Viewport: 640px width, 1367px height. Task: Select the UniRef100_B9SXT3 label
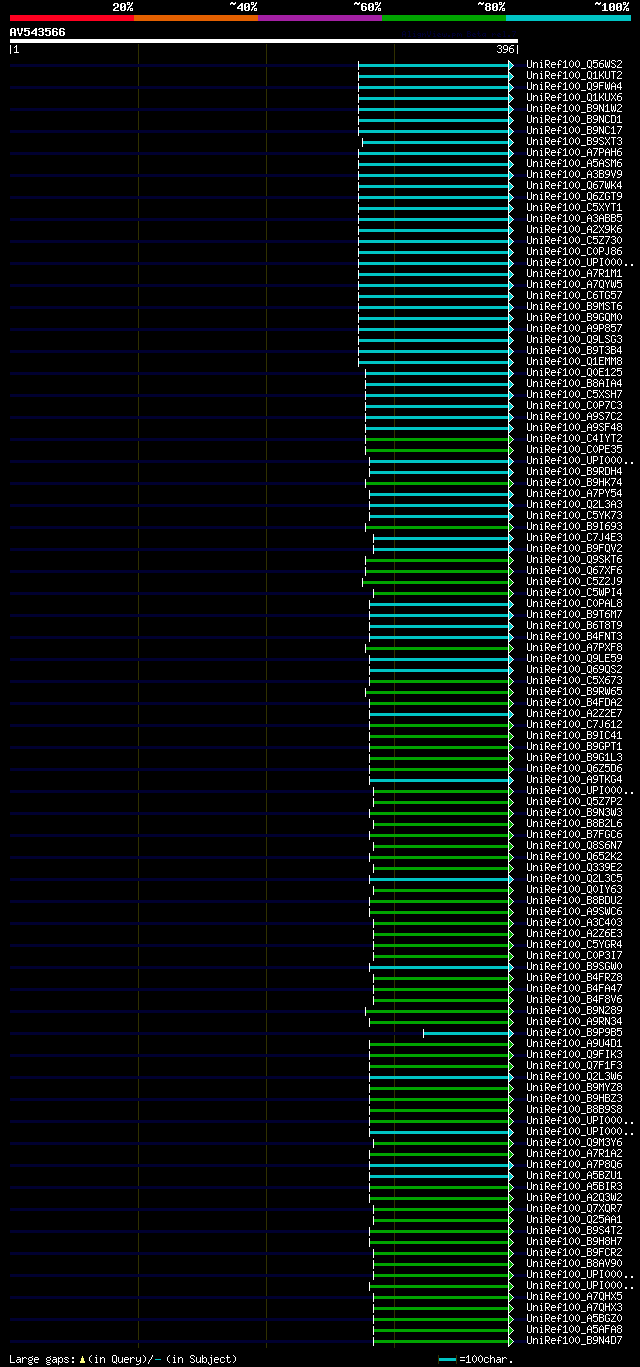[x=574, y=141]
